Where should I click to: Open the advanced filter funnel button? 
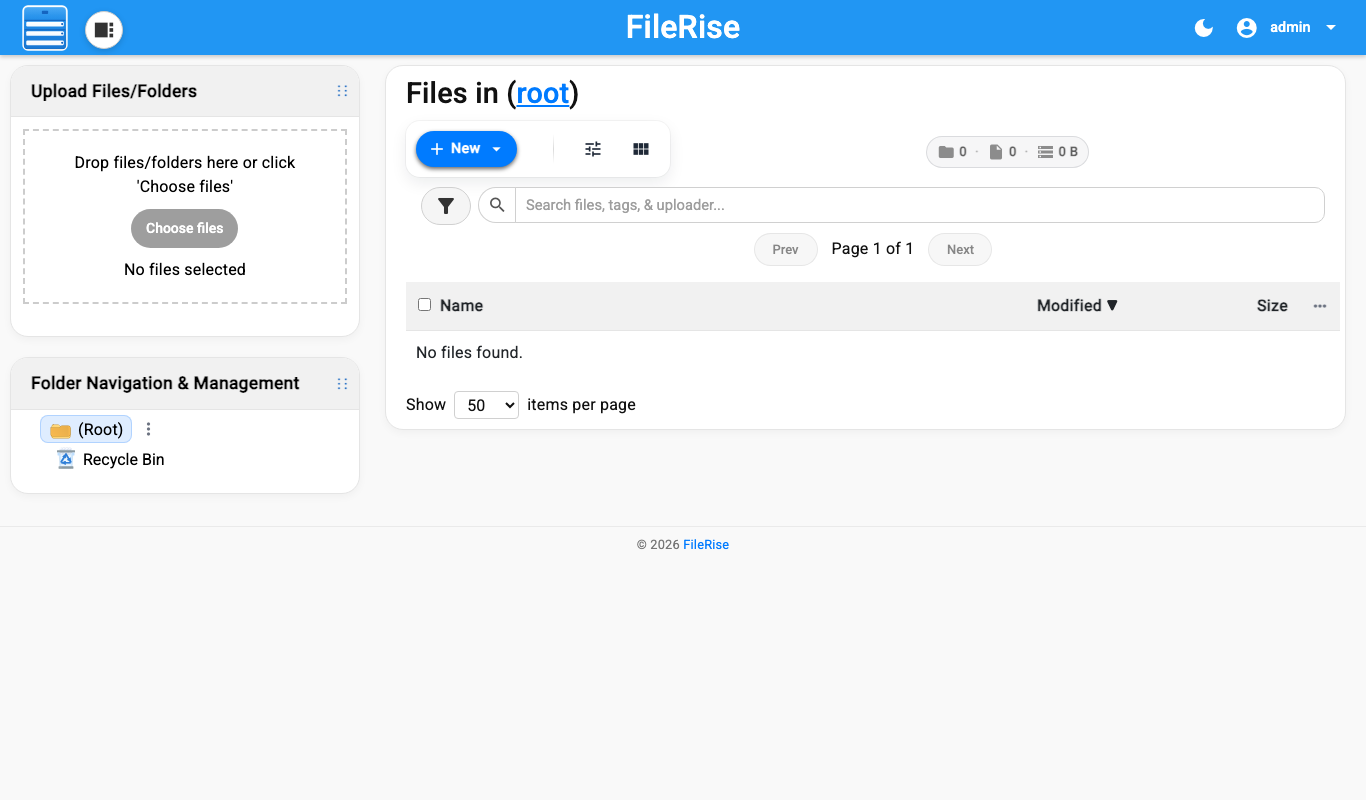pyautogui.click(x=446, y=206)
